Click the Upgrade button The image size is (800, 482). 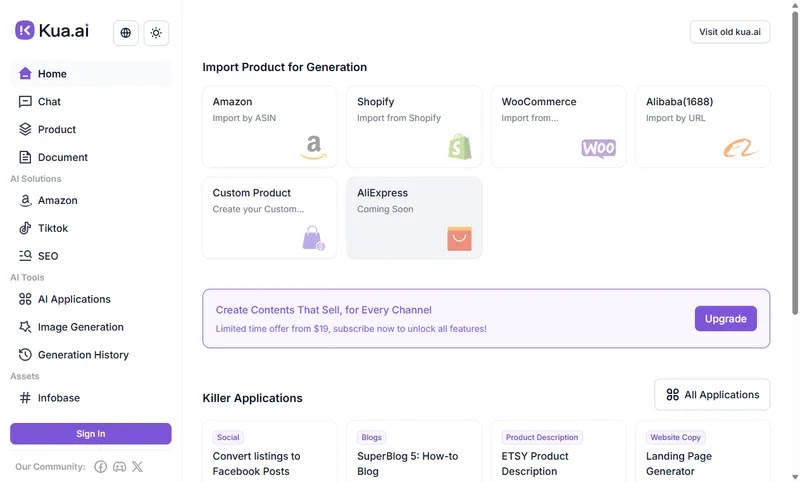(726, 319)
